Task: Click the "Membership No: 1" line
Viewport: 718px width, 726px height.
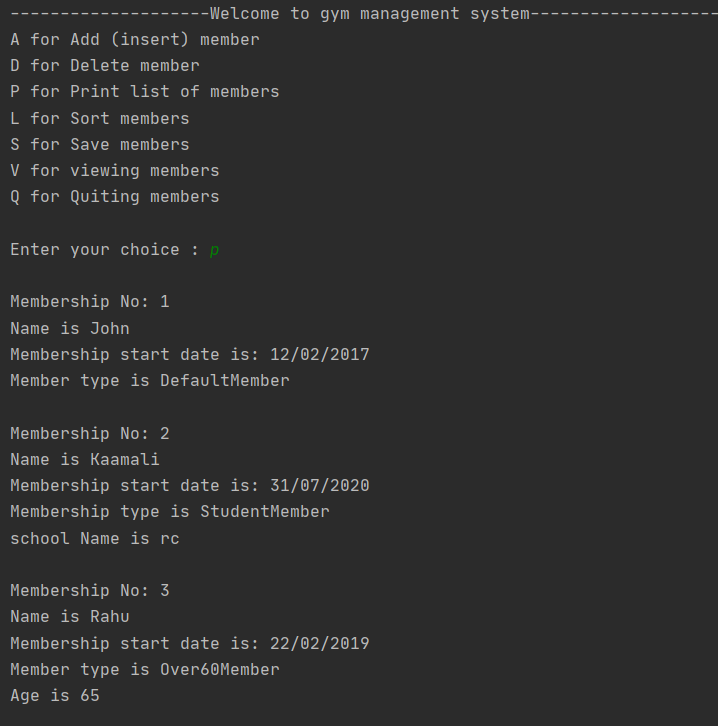Action: pos(90,302)
